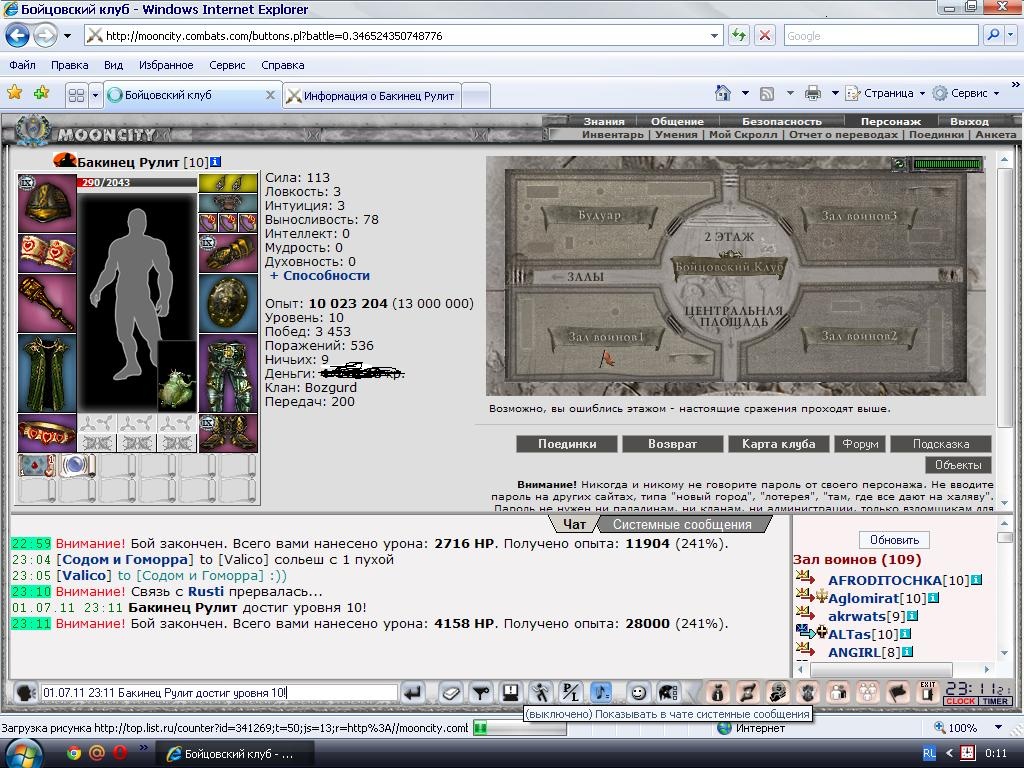Click the heart scroll in inventory

click(37, 466)
